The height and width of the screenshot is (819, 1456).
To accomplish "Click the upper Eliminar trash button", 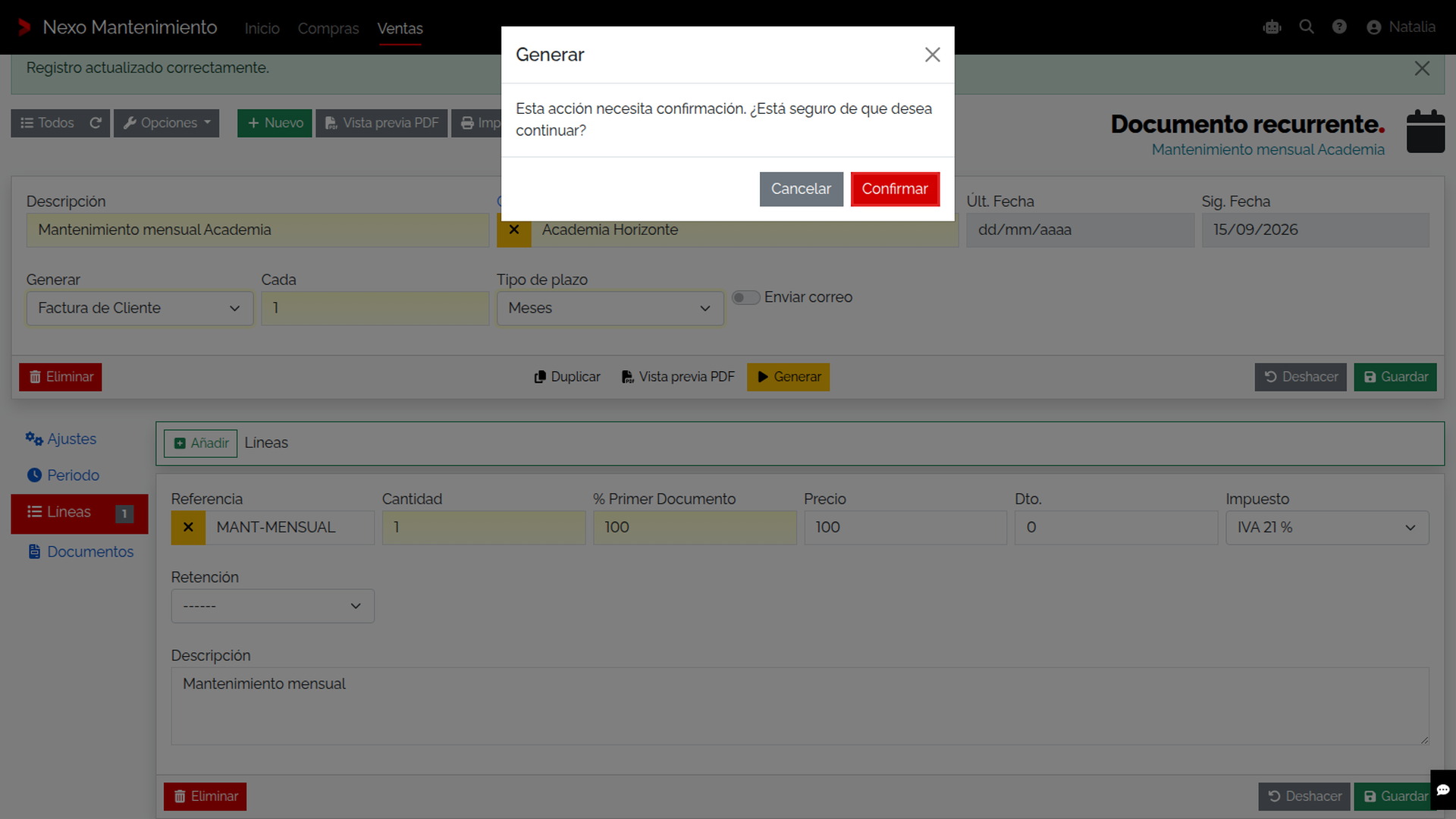I will [61, 377].
